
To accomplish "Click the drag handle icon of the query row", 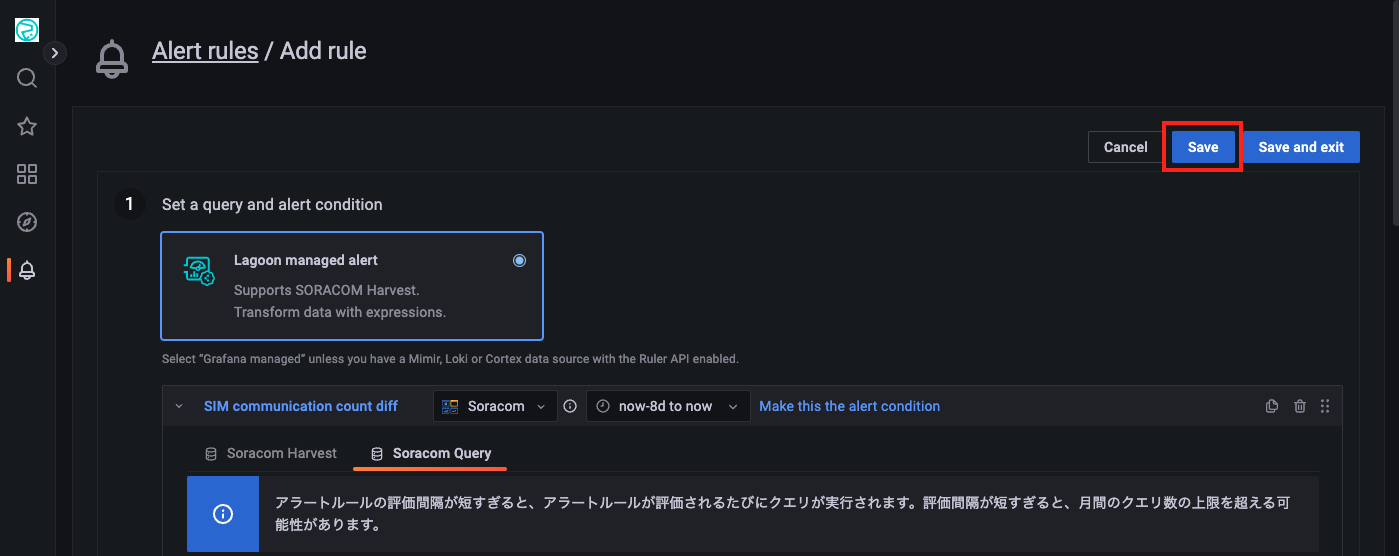I will (1325, 406).
